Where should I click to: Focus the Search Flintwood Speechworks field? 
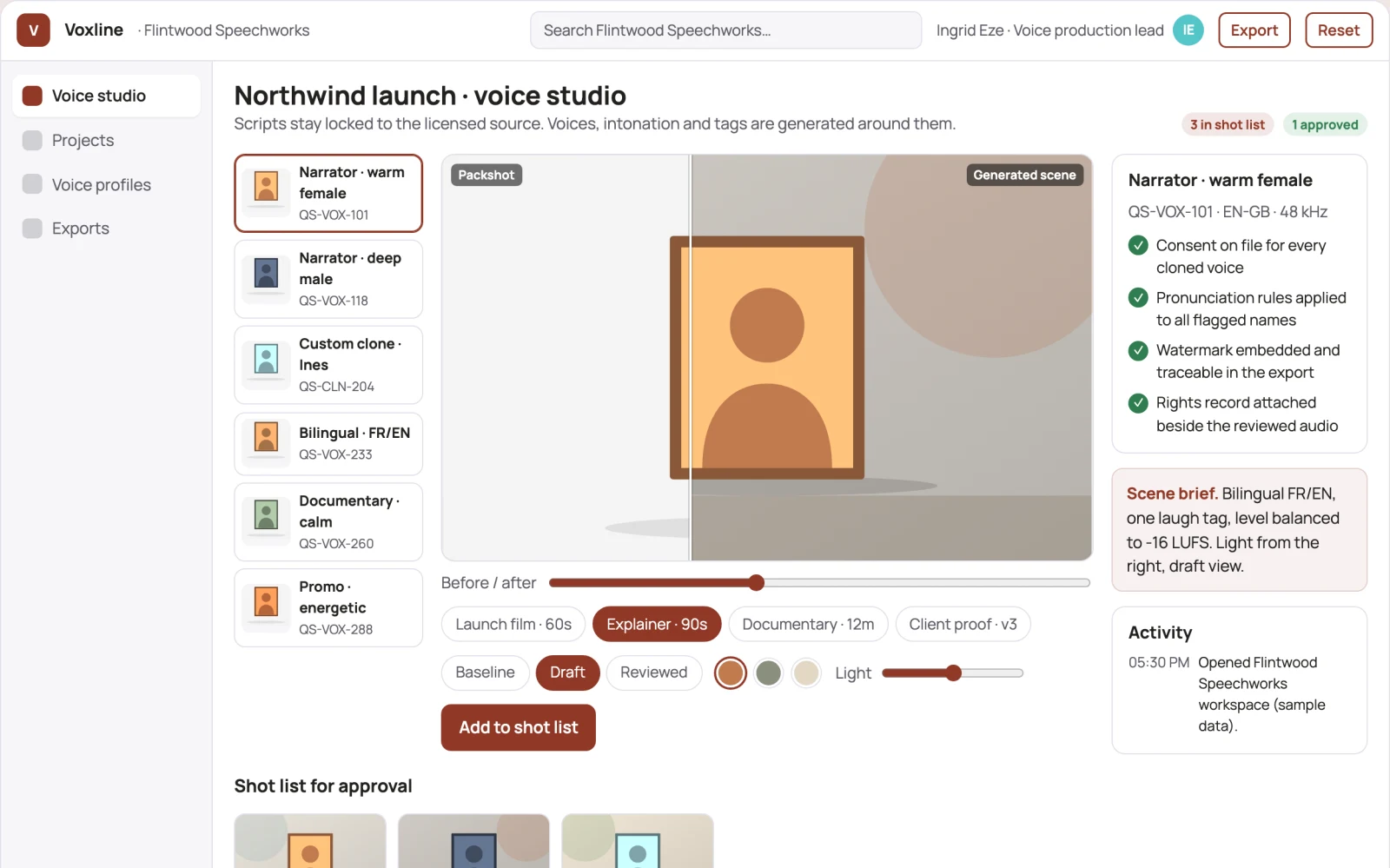(725, 30)
